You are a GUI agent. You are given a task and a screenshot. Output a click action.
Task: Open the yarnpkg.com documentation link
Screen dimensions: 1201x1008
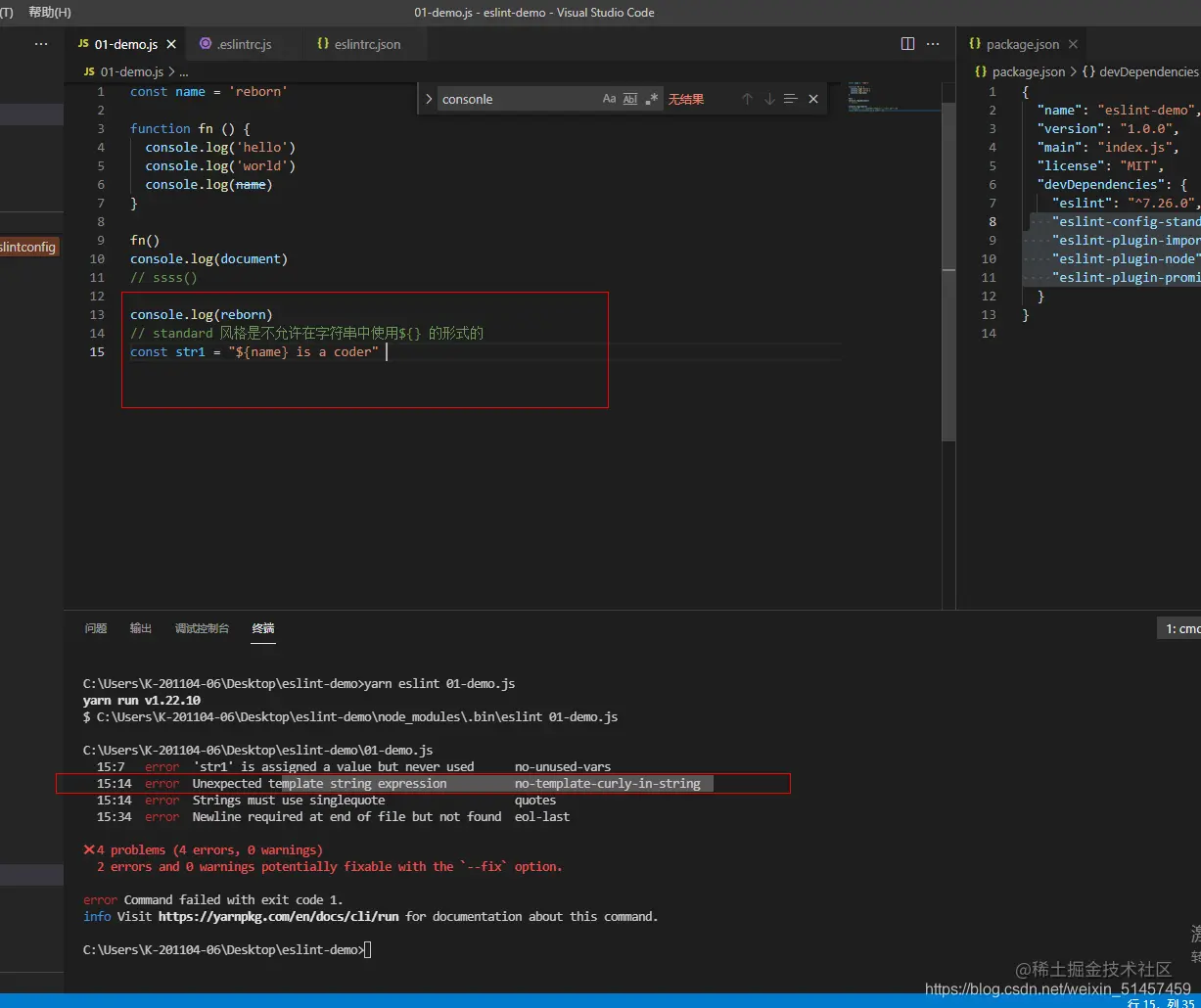click(x=278, y=917)
